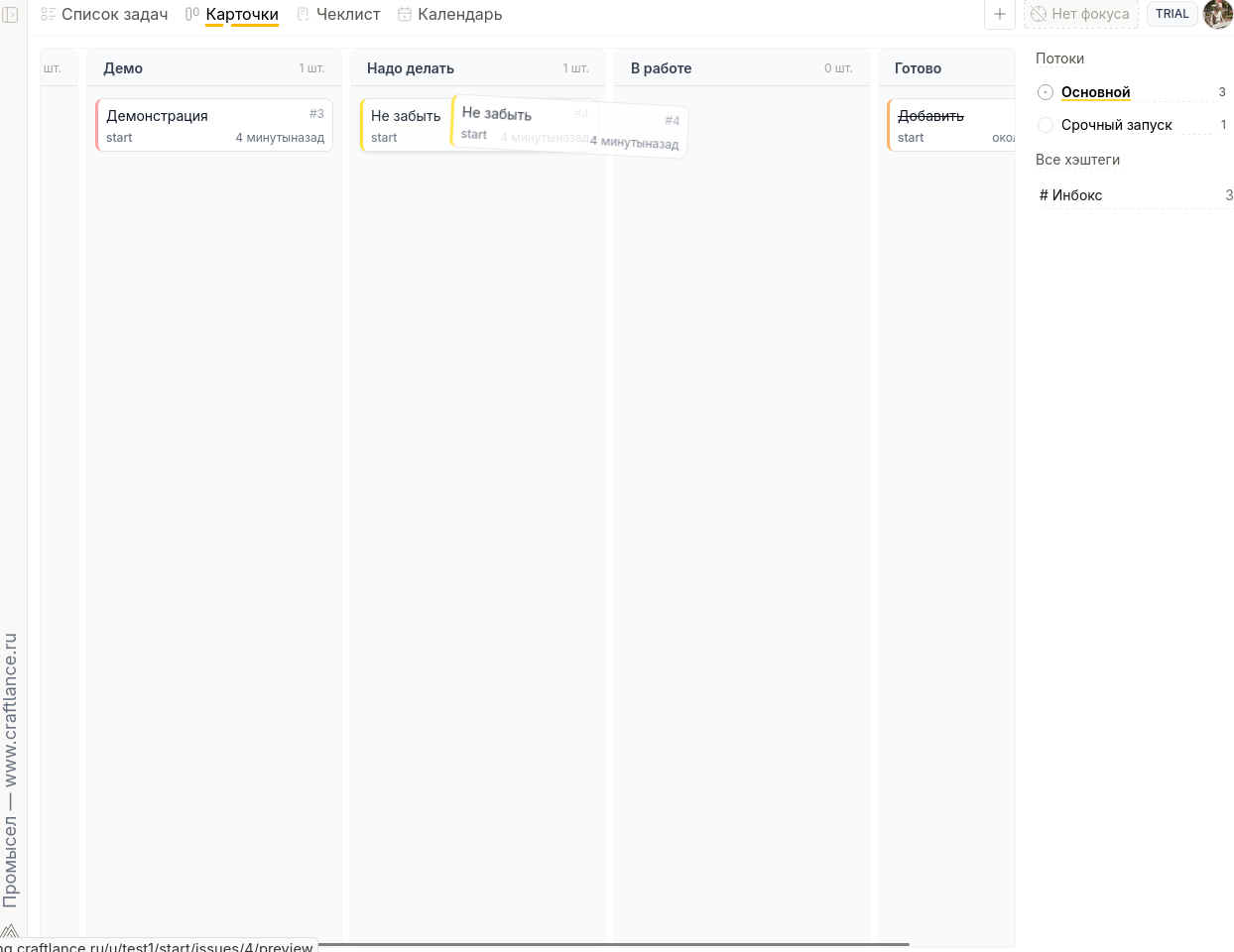Screen dimensions: 1234x952
Task: Switch to the Список задач view
Action: 114,14
